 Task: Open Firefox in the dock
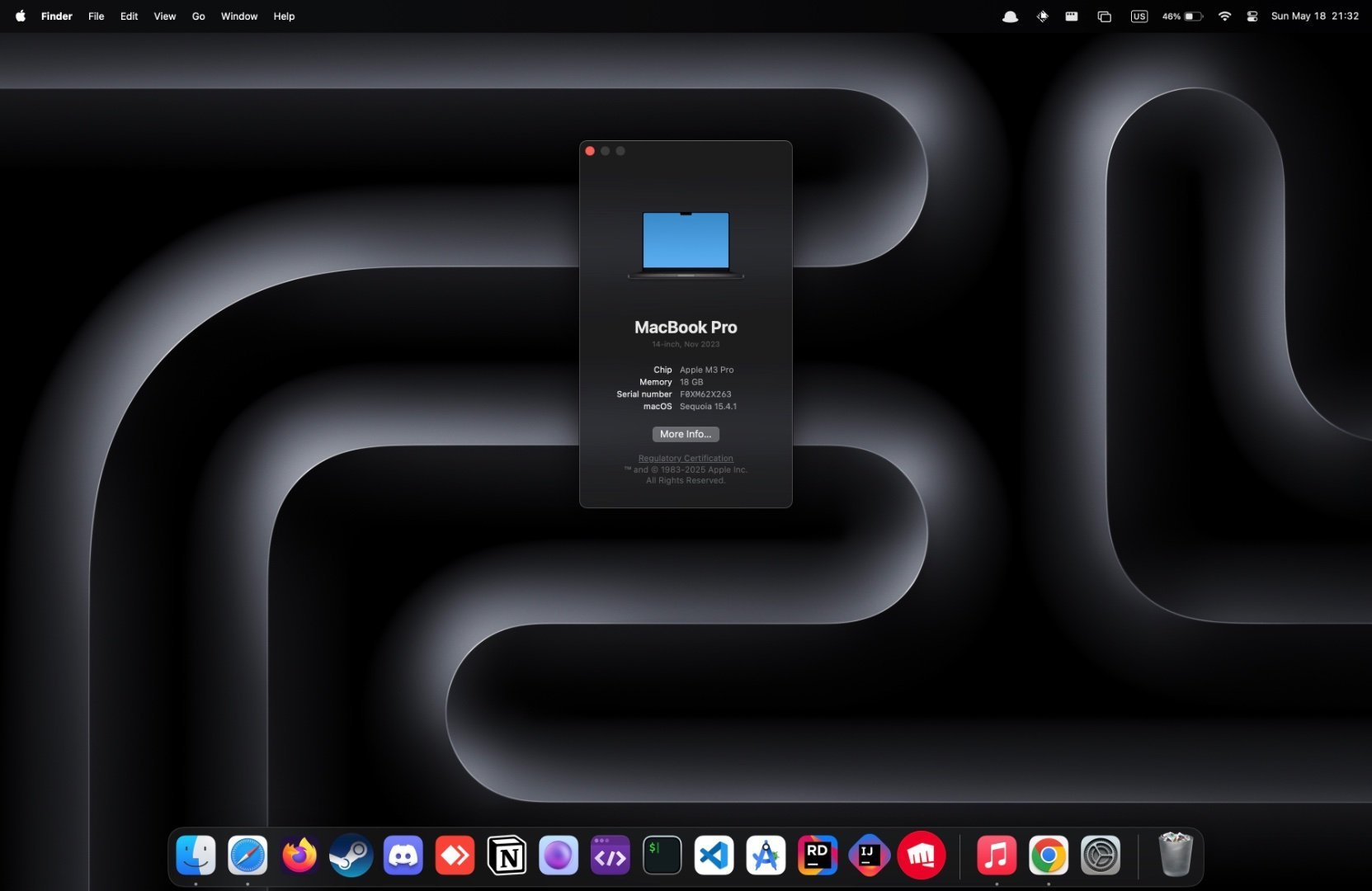tap(299, 856)
